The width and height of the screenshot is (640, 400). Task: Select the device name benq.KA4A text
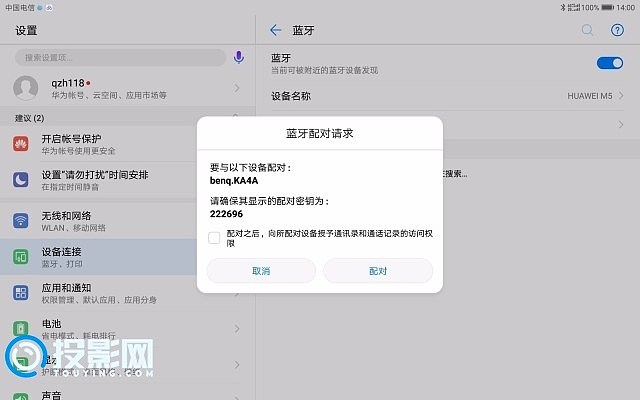tap(234, 181)
